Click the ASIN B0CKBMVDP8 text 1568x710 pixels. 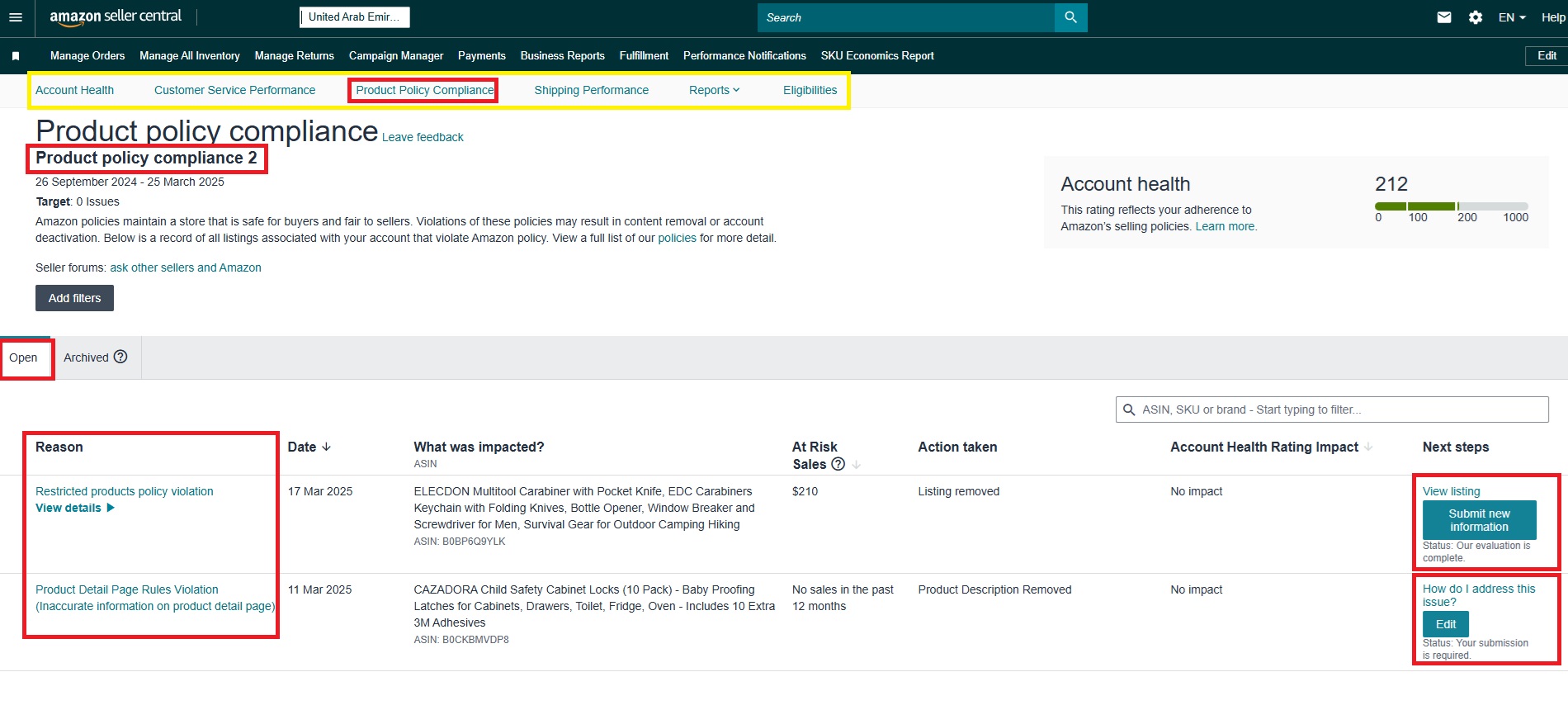[x=461, y=640]
